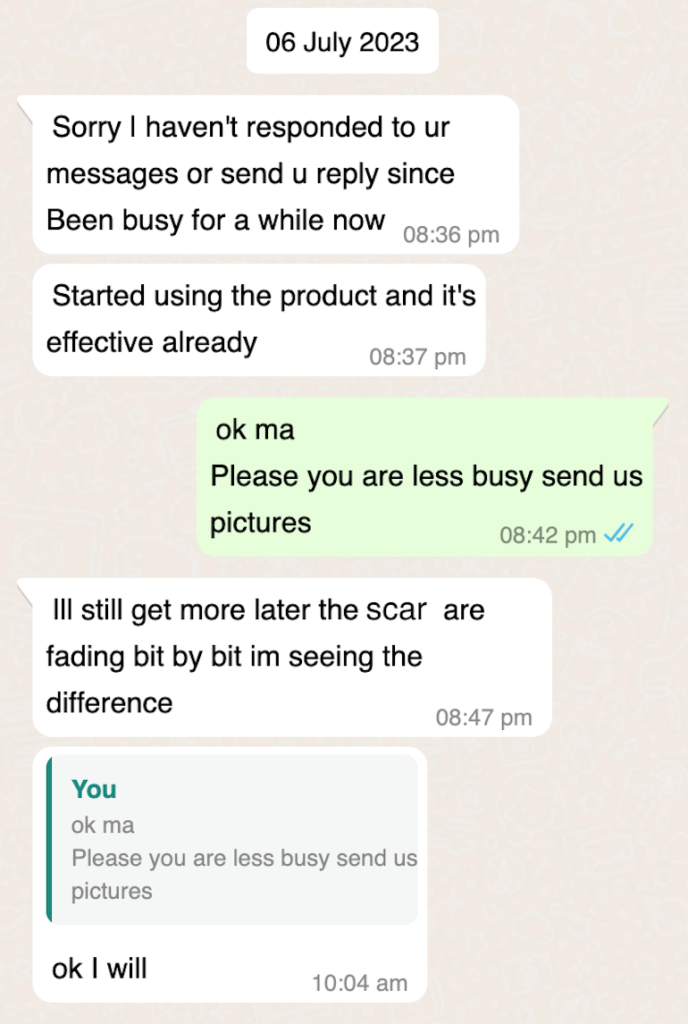Click the 08:42 pm timestamp
This screenshot has width=688, height=1024.
547,535
